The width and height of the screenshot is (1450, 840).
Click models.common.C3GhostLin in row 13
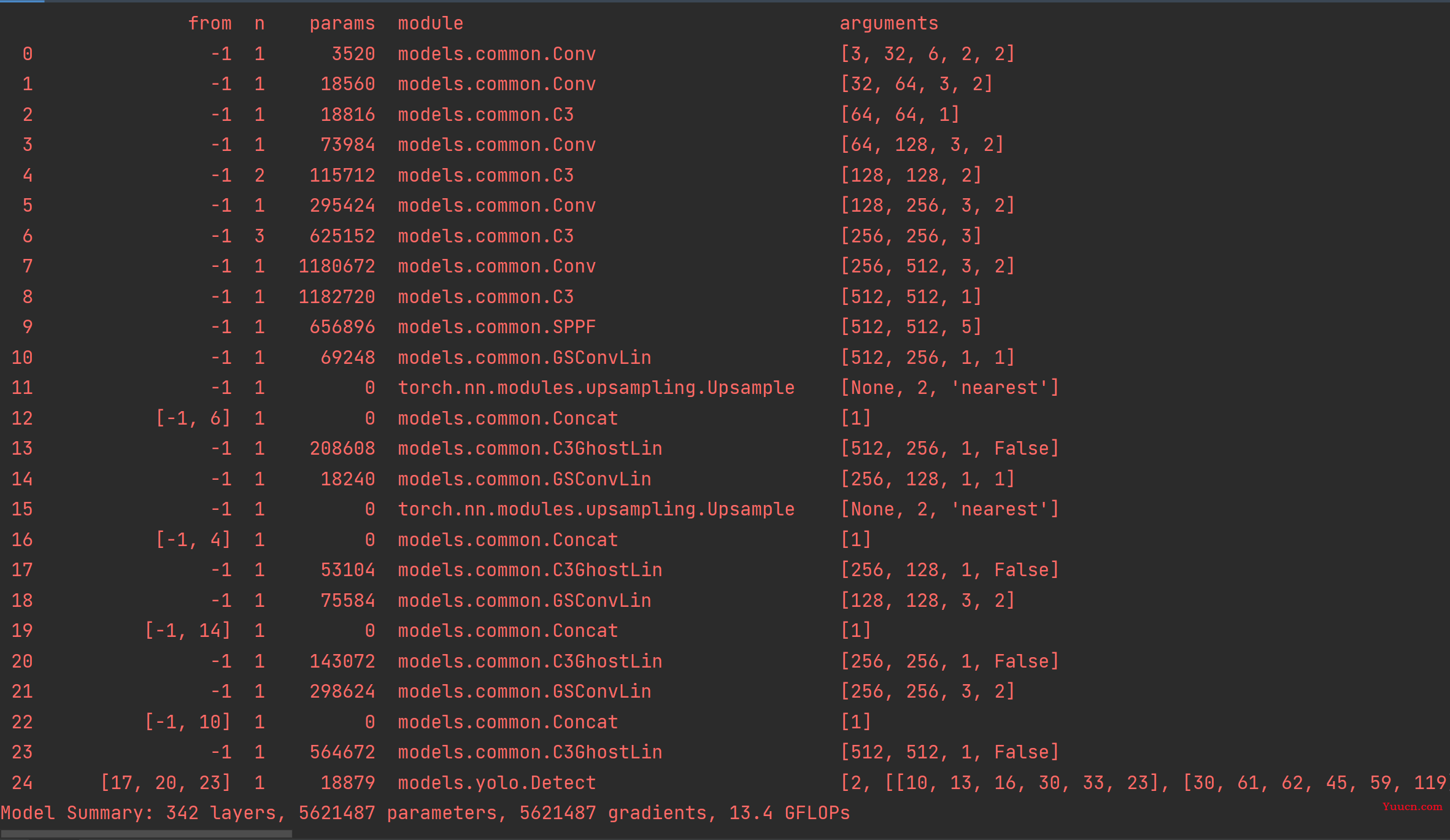530,448
